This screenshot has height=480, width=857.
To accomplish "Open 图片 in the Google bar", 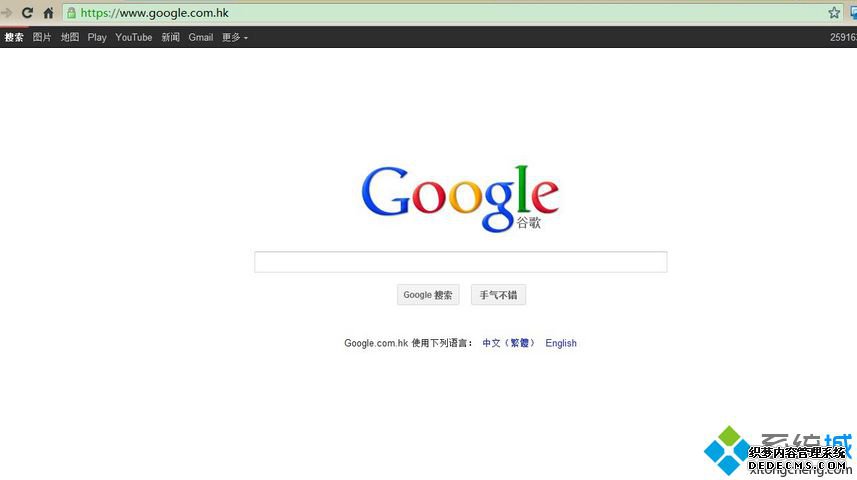I will click(x=42, y=37).
